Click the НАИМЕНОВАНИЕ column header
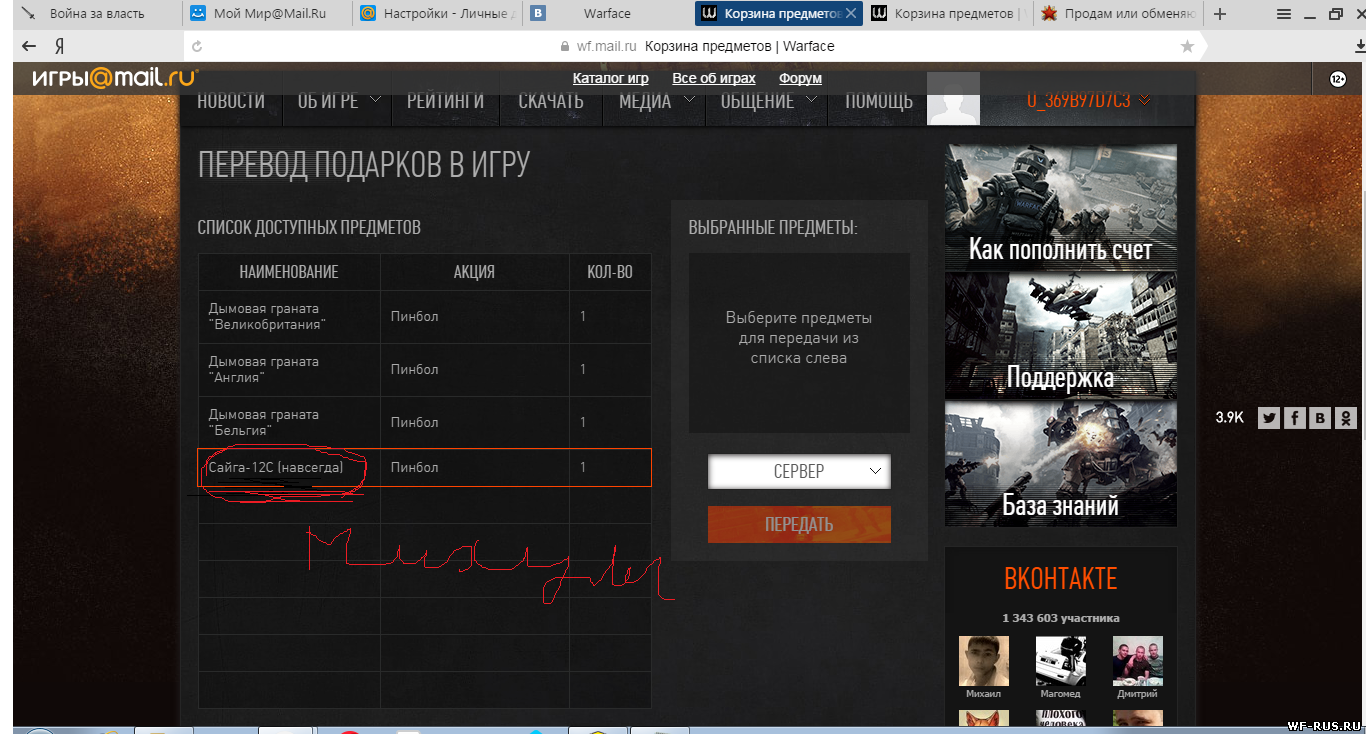1366x736 pixels. tap(289, 272)
